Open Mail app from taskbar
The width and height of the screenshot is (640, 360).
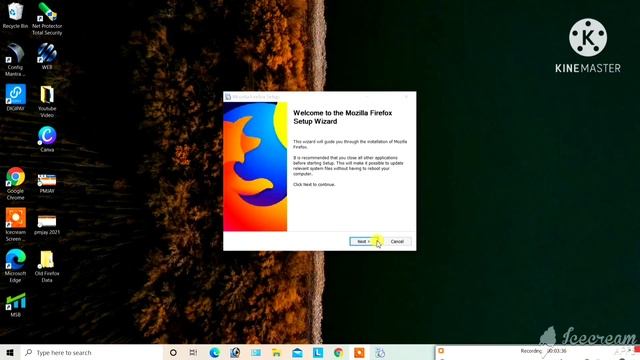(x=297, y=352)
